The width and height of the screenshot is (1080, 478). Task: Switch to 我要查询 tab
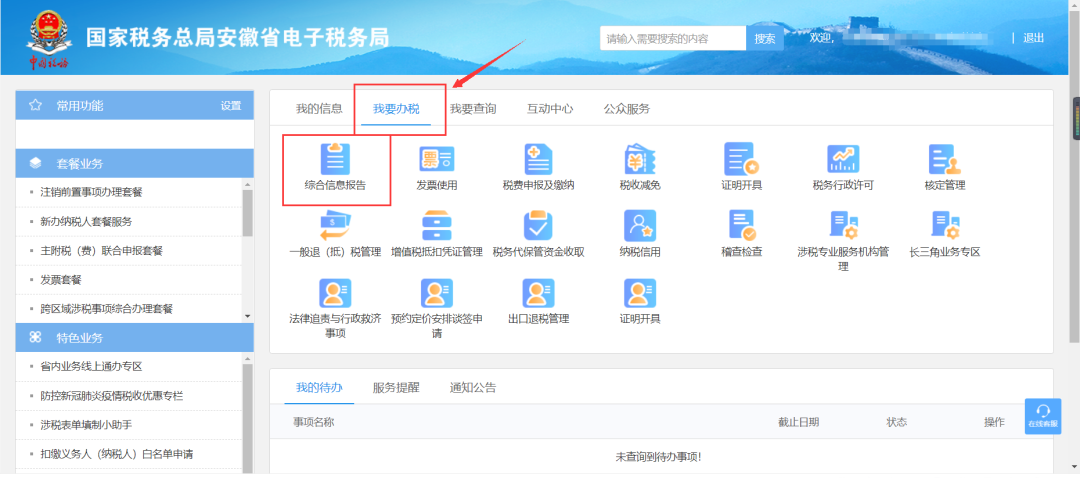(473, 109)
